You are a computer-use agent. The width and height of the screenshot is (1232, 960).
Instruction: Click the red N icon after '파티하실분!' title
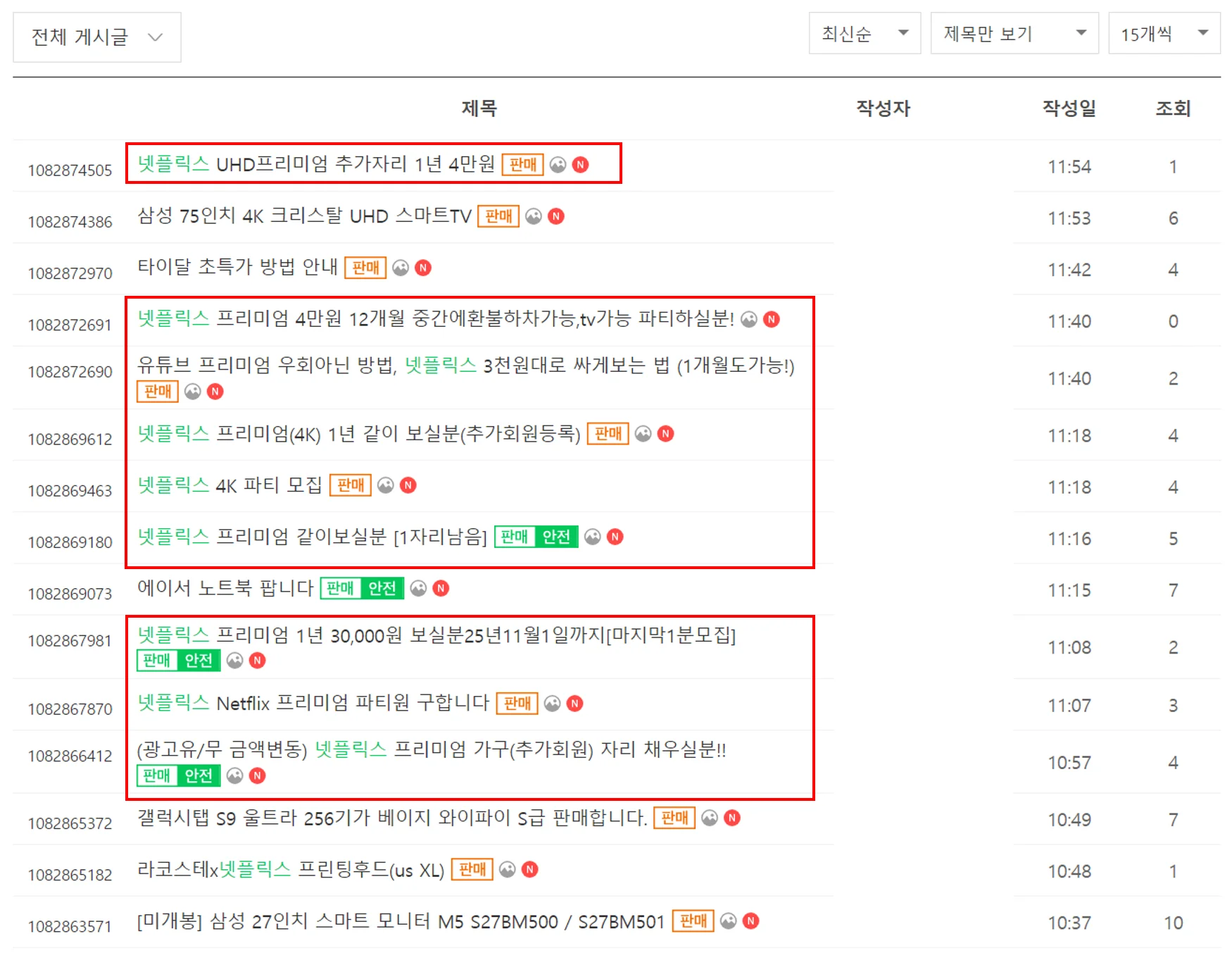(x=772, y=320)
